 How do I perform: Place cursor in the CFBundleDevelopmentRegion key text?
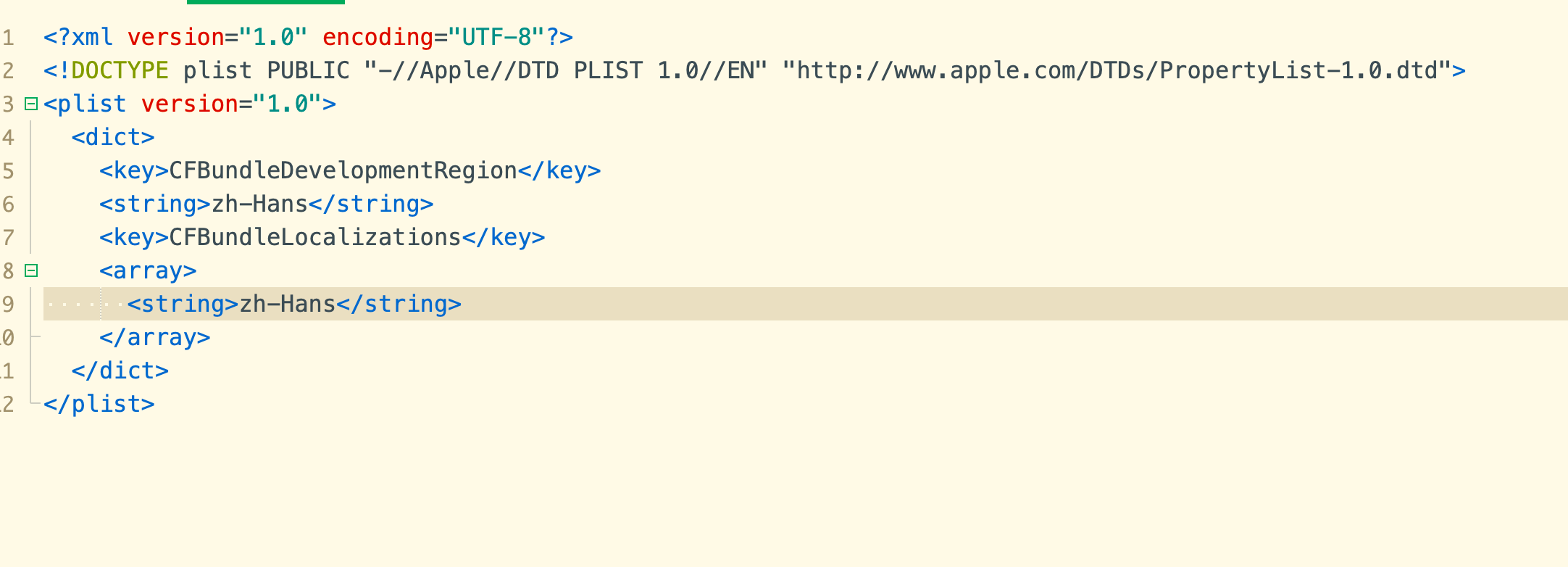click(343, 170)
